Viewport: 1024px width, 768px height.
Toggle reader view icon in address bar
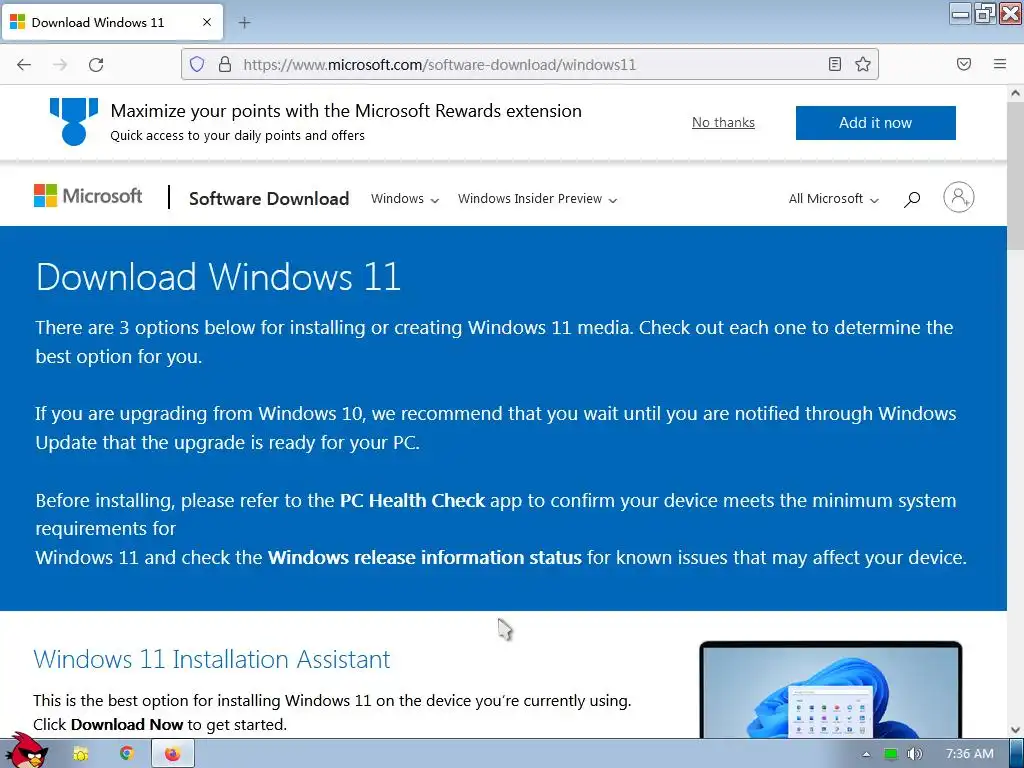[x=835, y=64]
